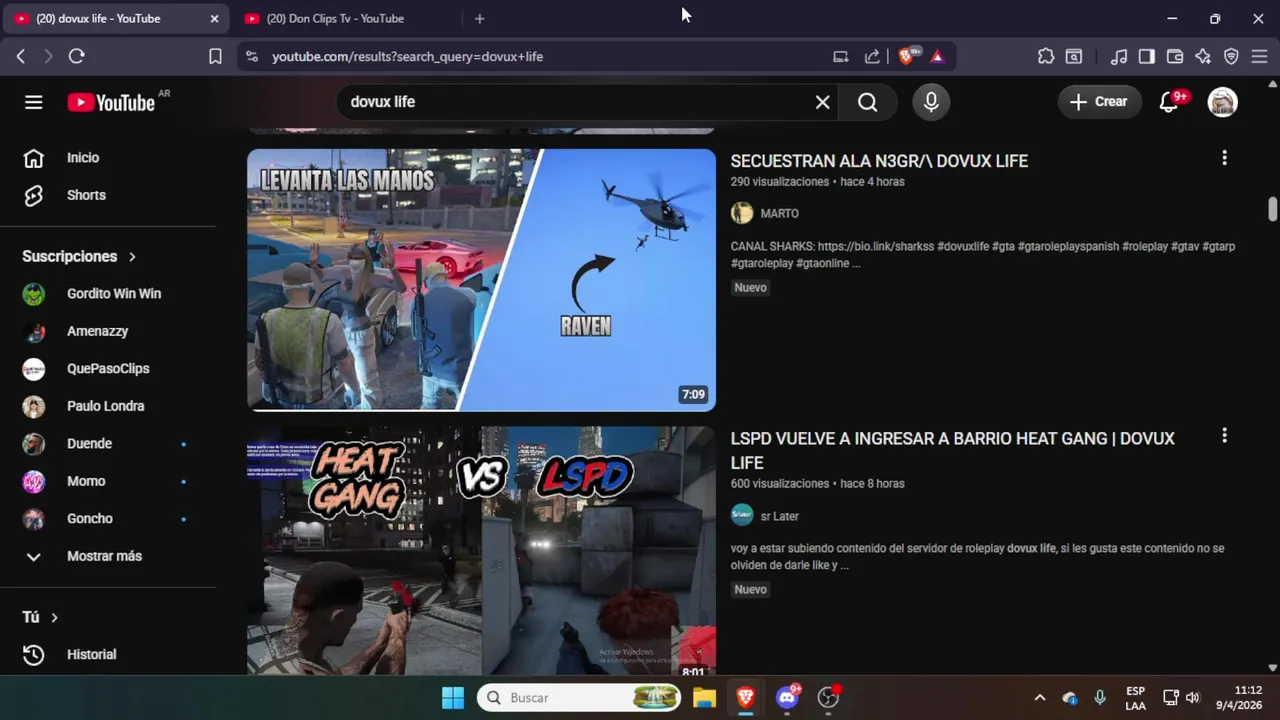Open the Brave VPN shield icon
1280x720 pixels.
pyautogui.click(x=1231, y=57)
